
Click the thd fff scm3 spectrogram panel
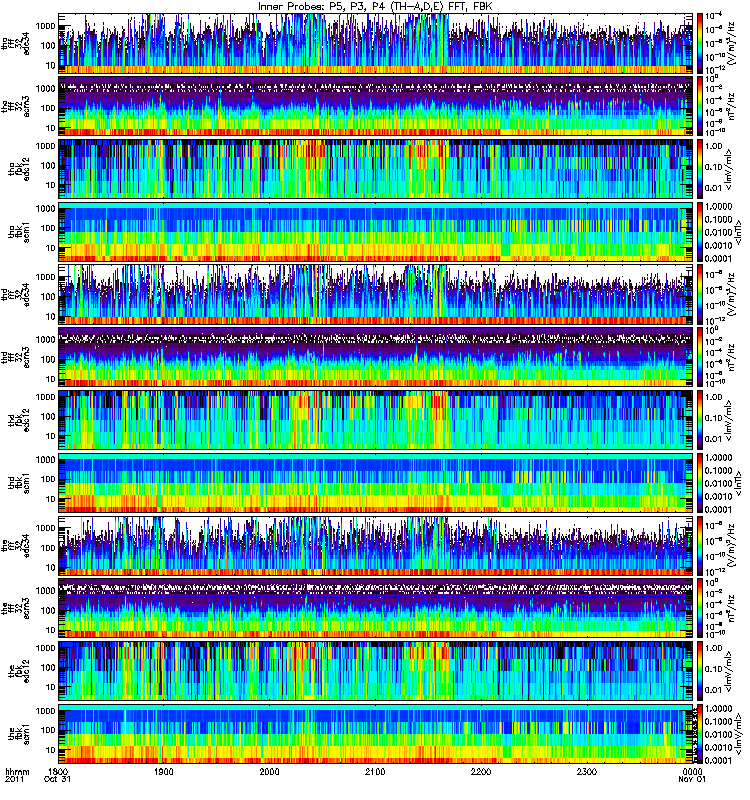coord(376,357)
